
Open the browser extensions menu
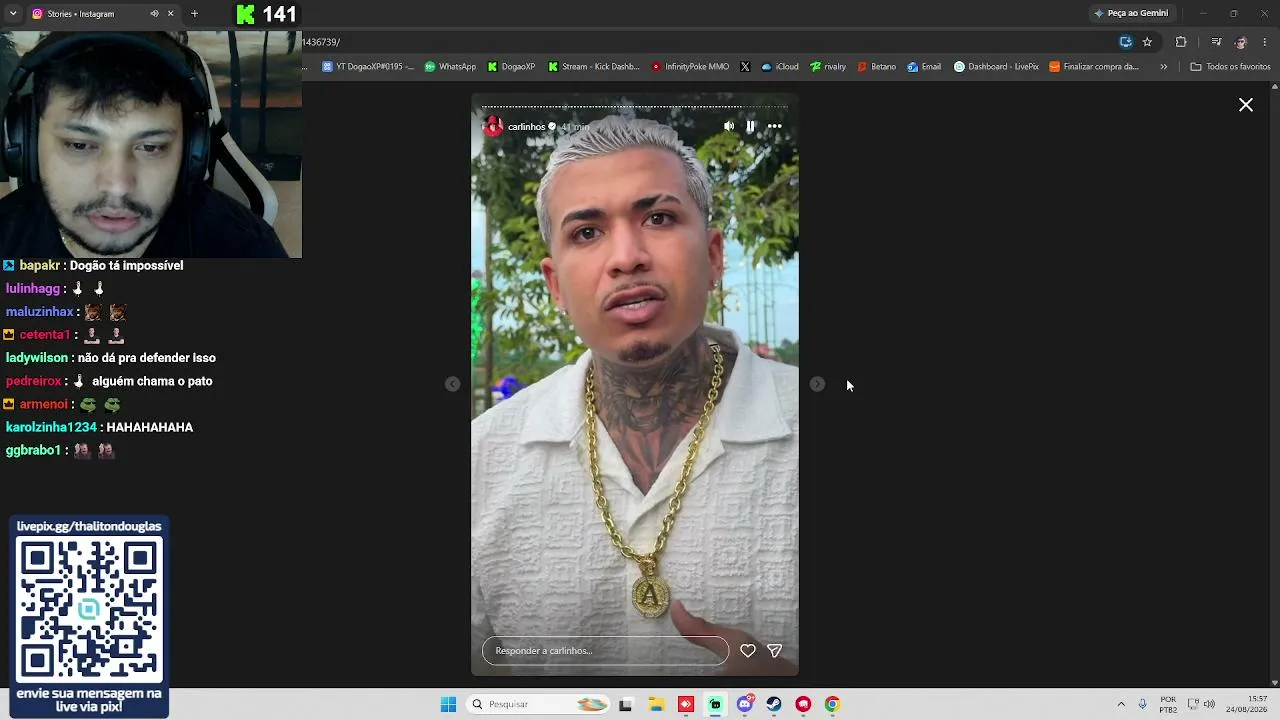point(1181,42)
